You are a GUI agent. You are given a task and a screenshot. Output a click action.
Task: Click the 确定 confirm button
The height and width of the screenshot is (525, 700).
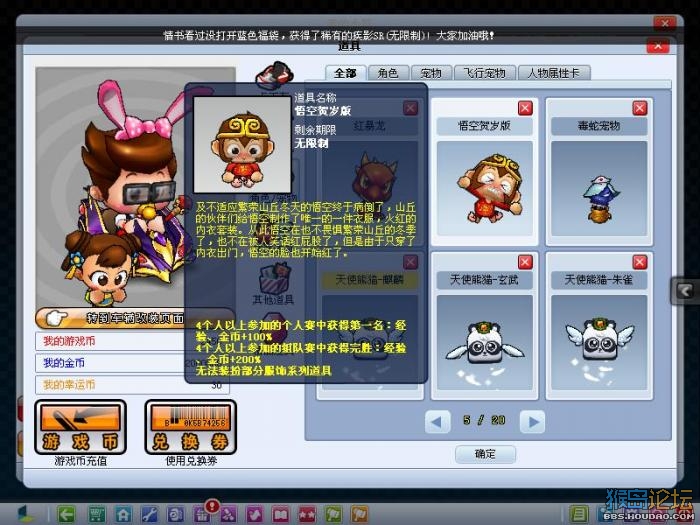[485, 454]
